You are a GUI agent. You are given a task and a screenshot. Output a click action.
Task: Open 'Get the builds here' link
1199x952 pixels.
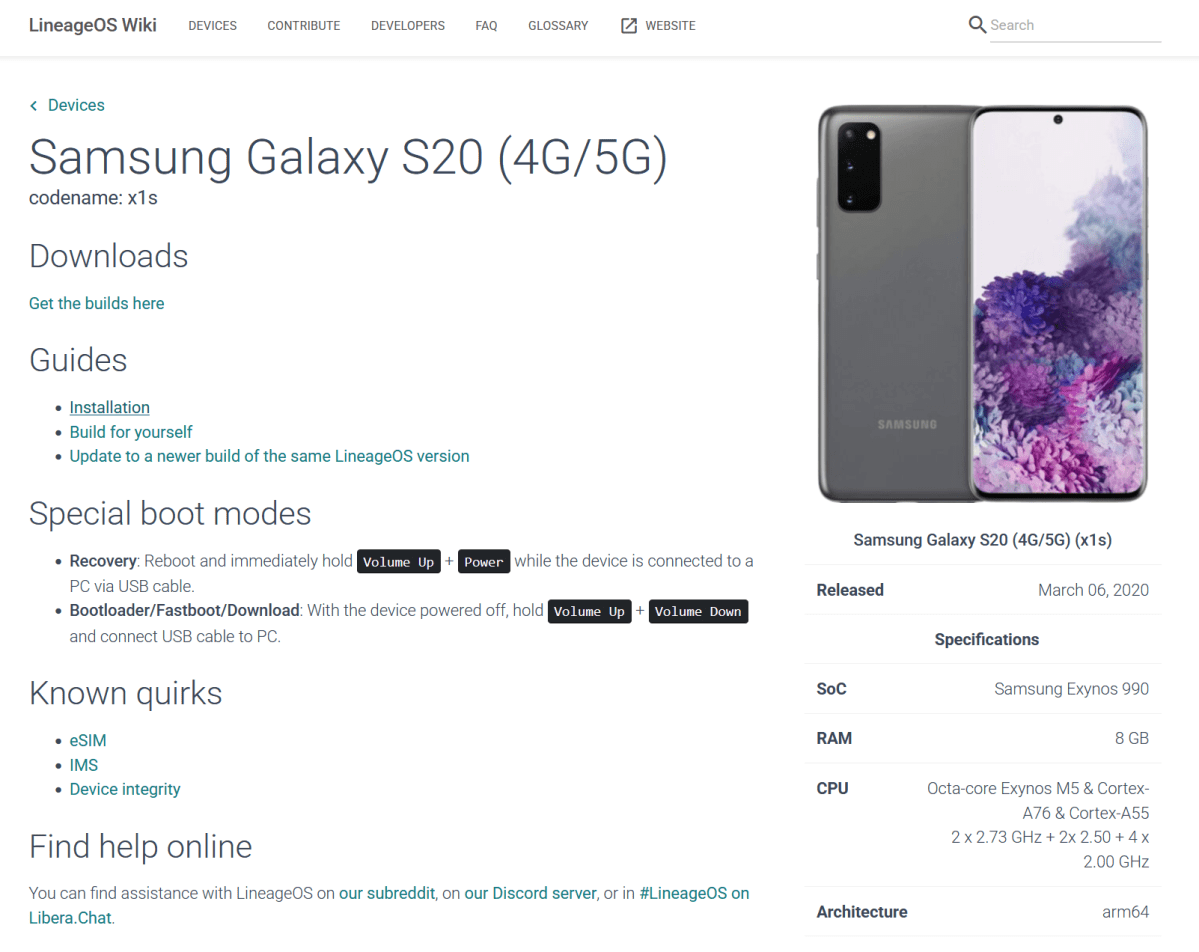pyautogui.click(x=96, y=303)
